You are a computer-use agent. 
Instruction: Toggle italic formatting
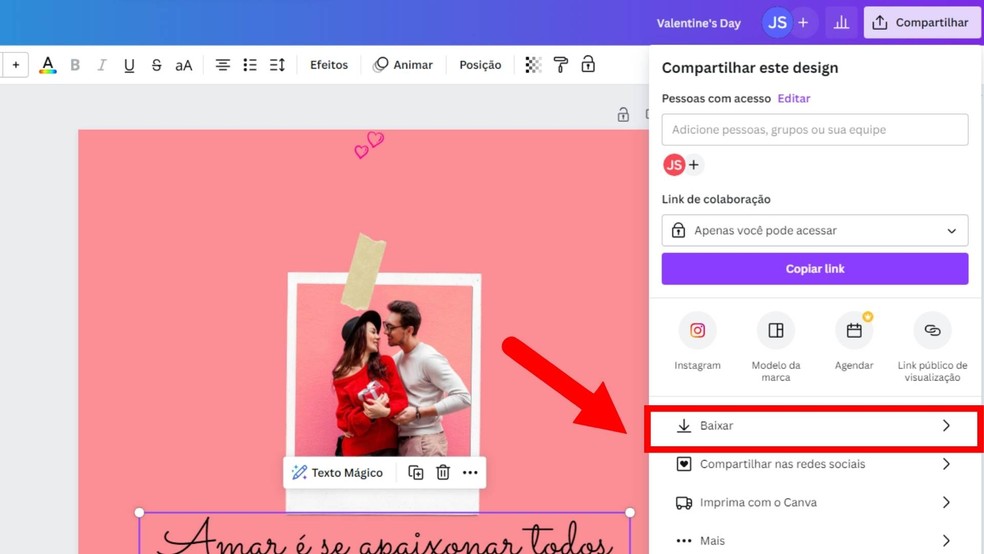[x=101, y=65]
